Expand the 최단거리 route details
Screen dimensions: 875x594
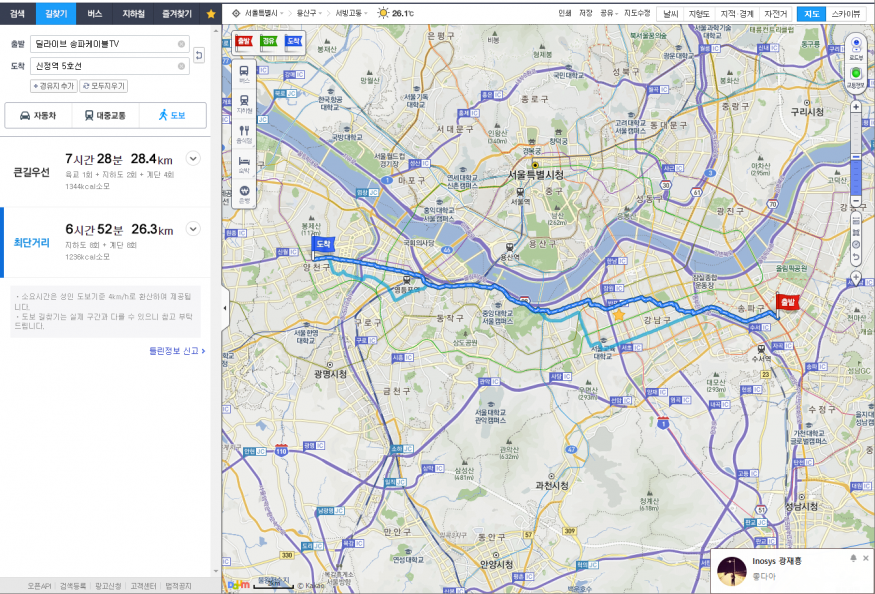tap(193, 229)
